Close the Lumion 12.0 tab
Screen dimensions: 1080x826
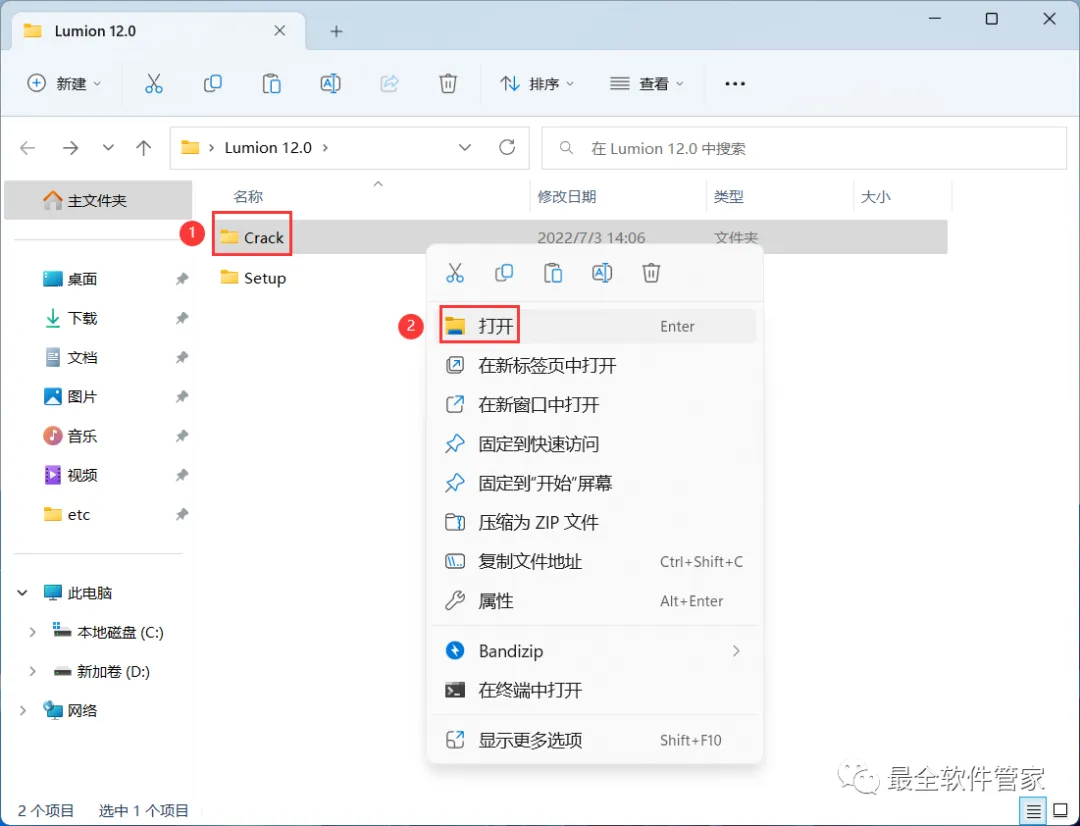coord(280,31)
